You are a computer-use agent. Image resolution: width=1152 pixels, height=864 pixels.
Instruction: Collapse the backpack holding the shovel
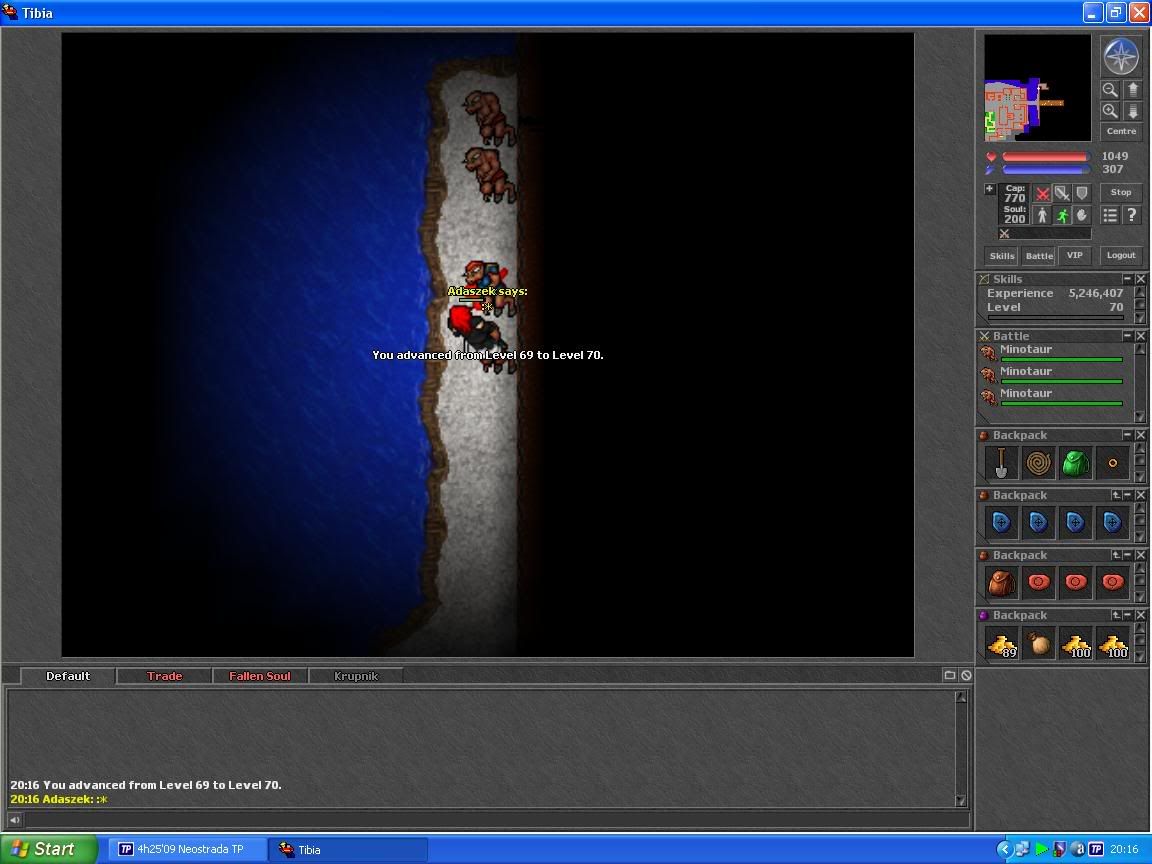click(x=1127, y=435)
